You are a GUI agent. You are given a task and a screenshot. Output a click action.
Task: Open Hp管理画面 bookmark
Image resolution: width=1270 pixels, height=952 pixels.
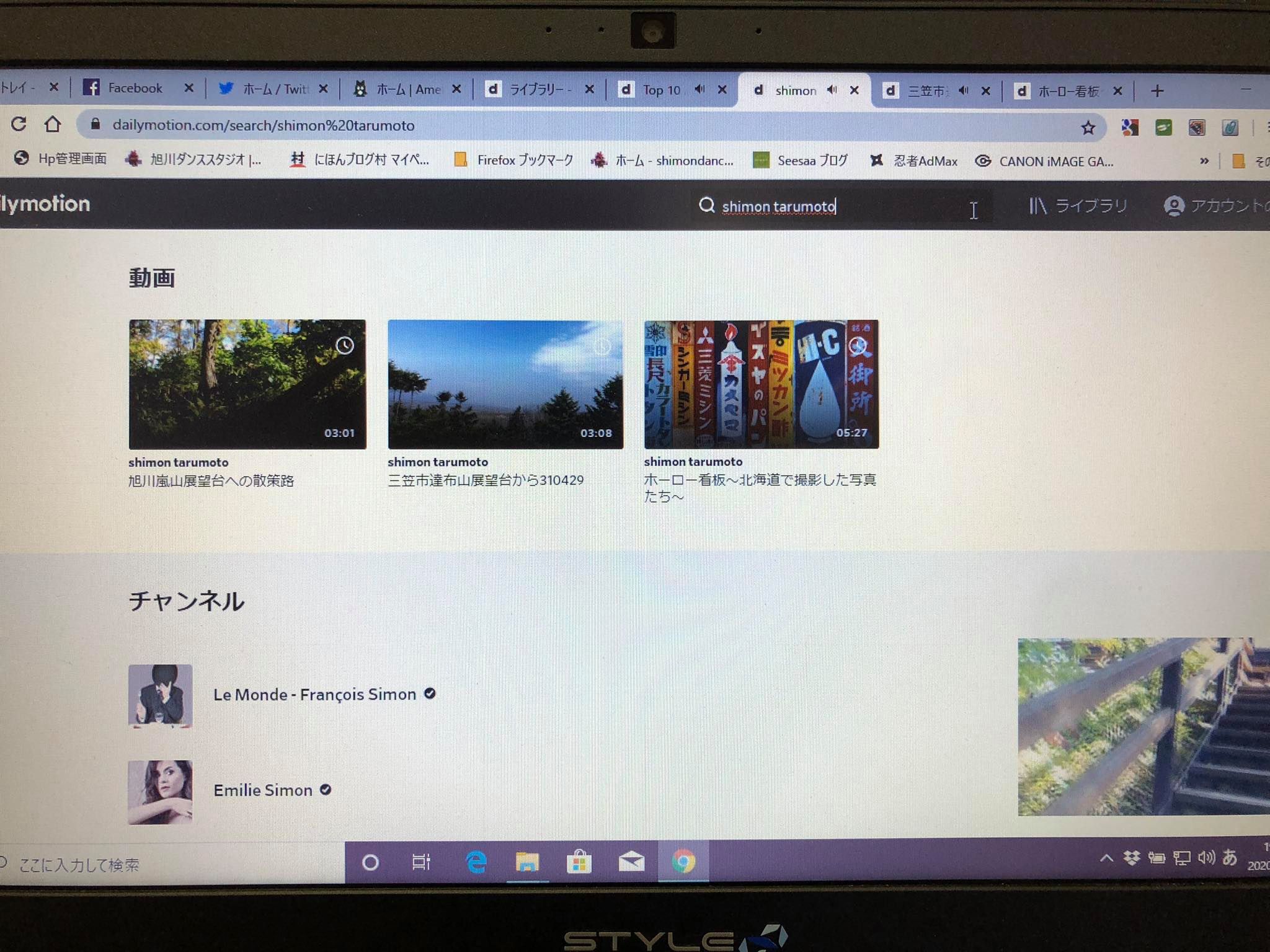pos(60,159)
